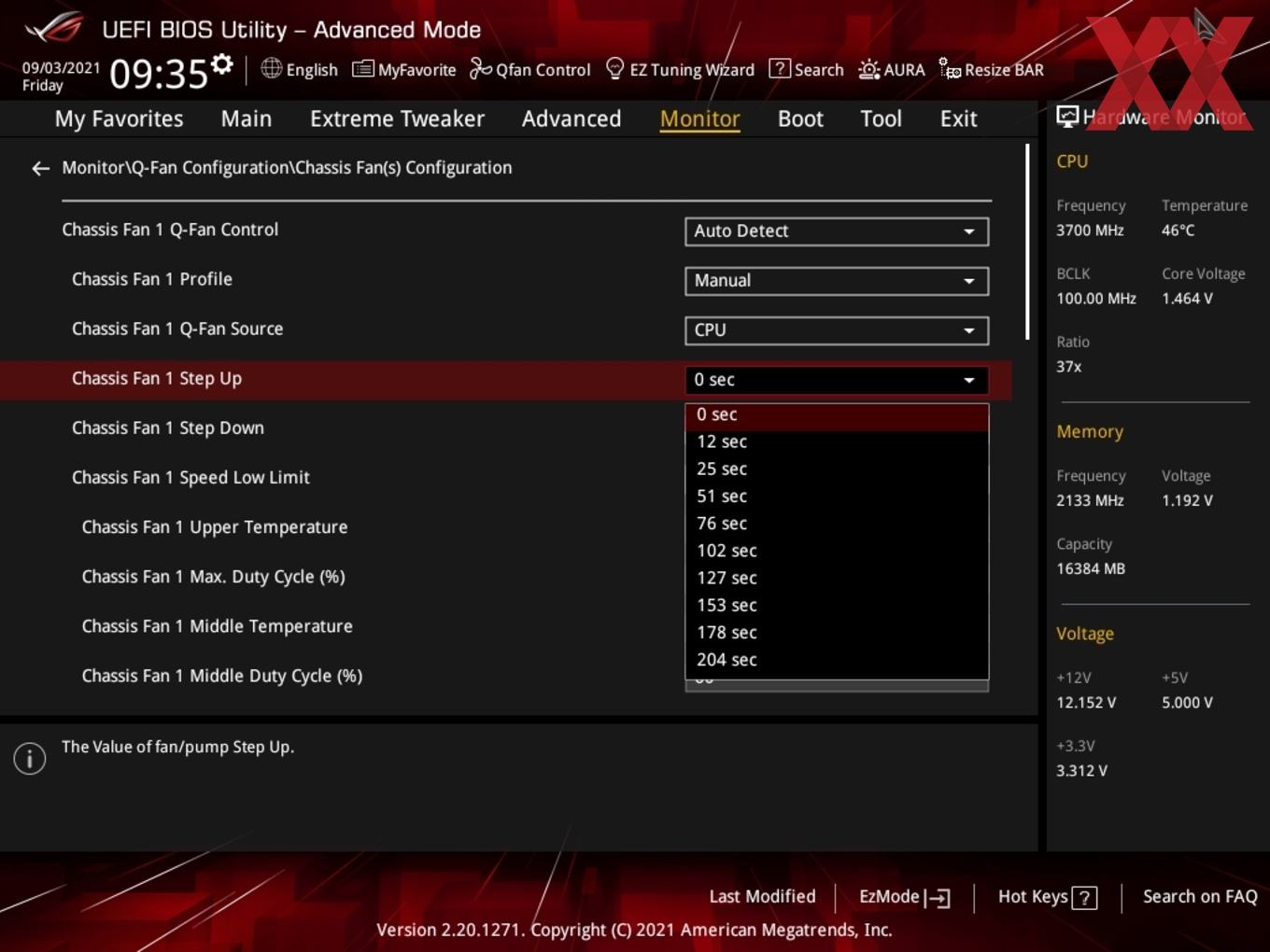
Task: Click the info circle icon
Action: click(30, 759)
